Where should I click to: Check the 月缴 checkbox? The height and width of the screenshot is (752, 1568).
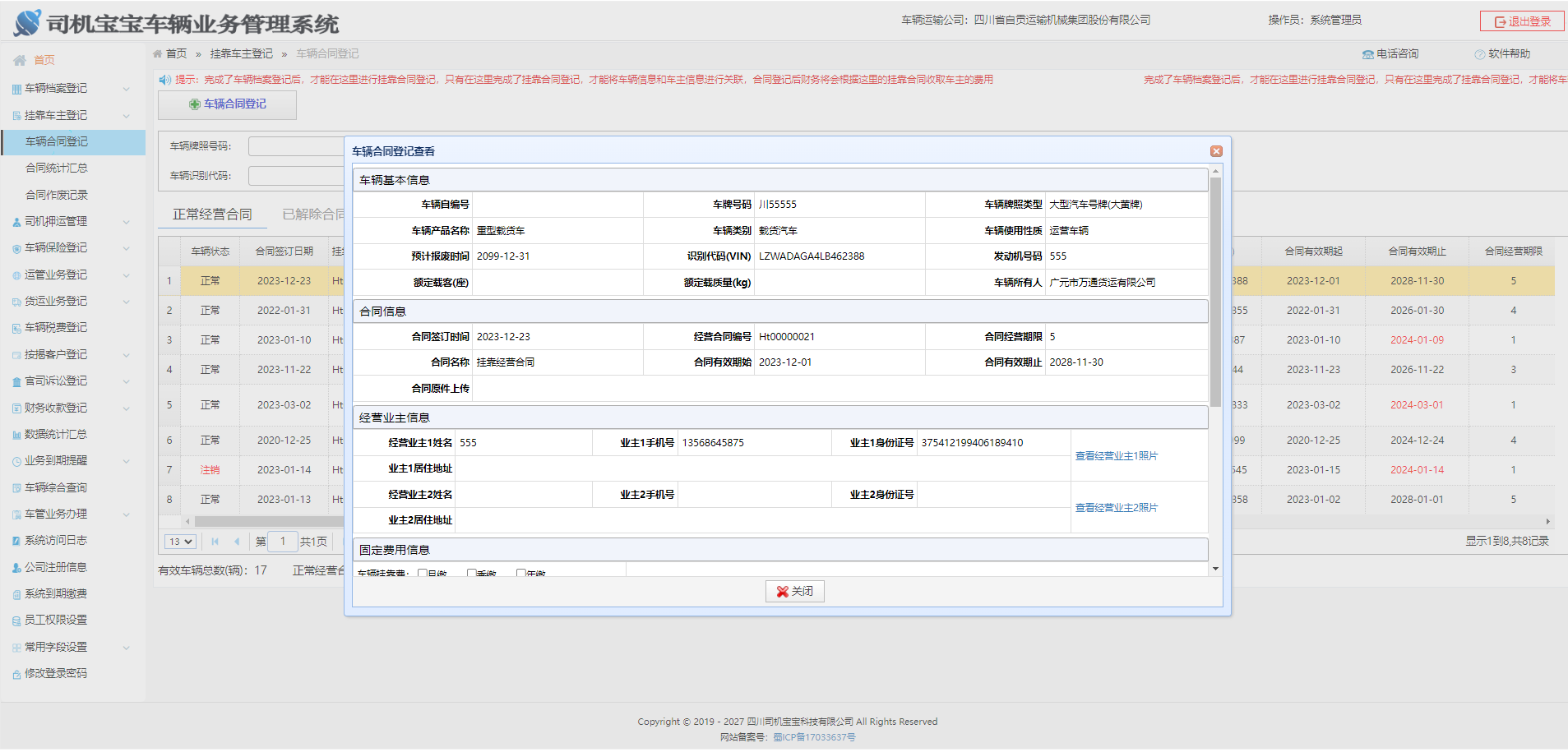point(423,573)
